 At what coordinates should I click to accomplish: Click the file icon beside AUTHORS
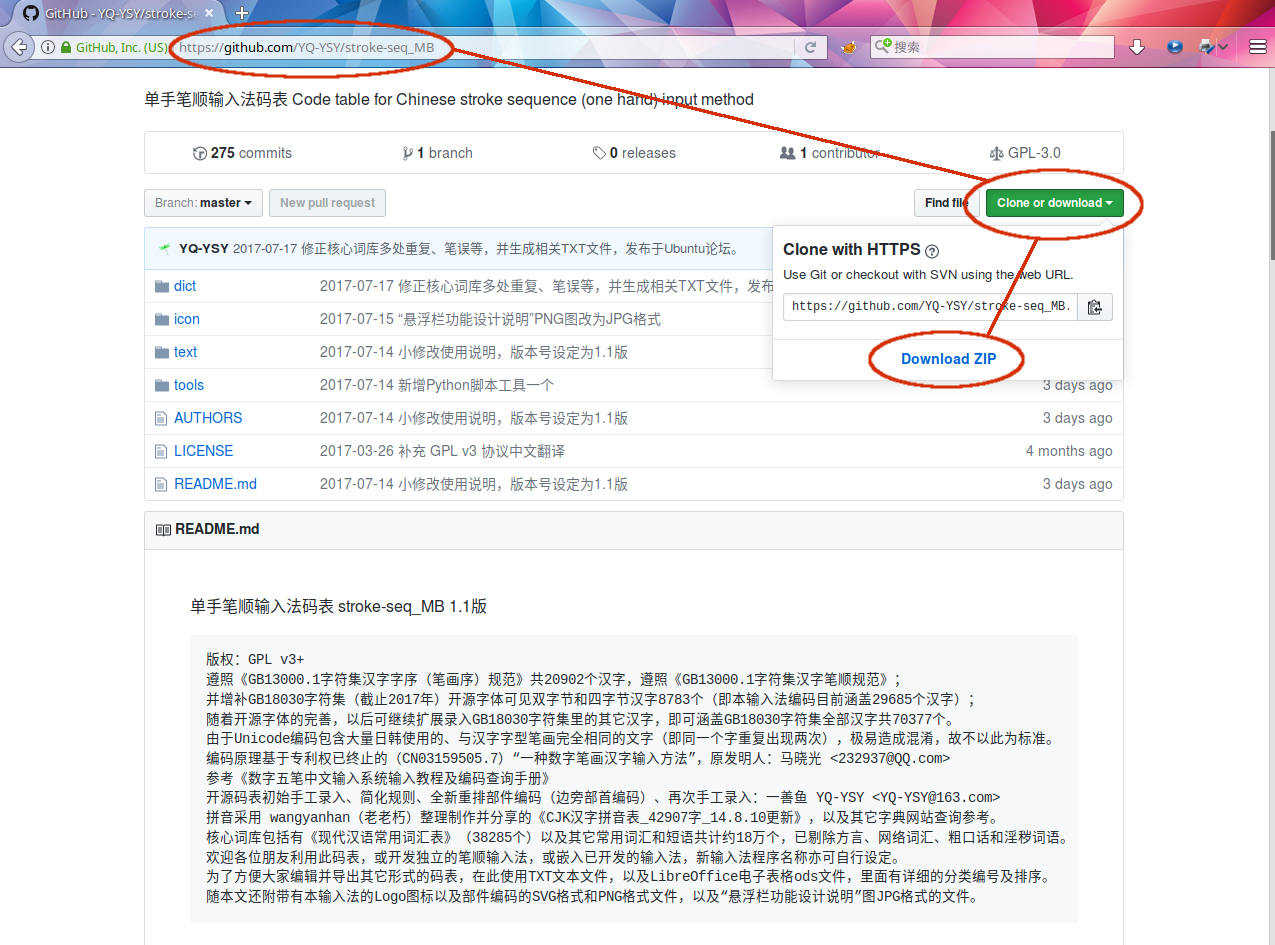[x=162, y=418]
